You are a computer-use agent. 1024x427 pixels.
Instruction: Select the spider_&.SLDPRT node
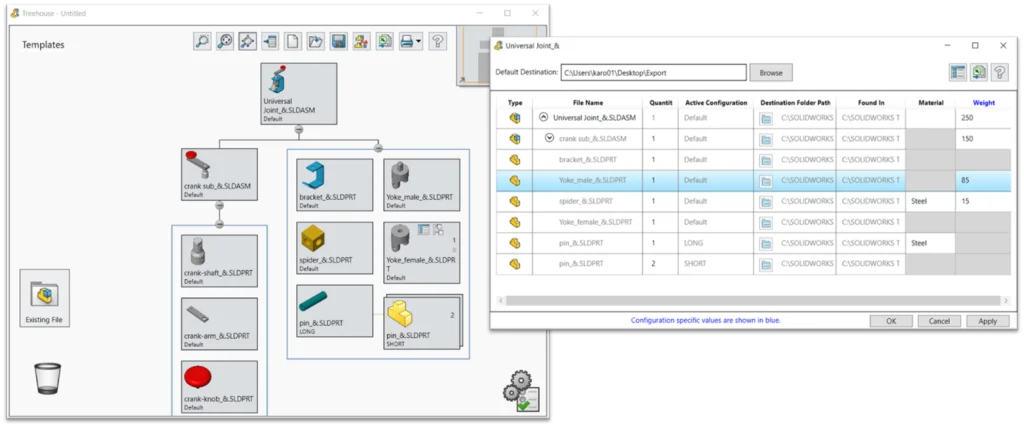[335, 247]
